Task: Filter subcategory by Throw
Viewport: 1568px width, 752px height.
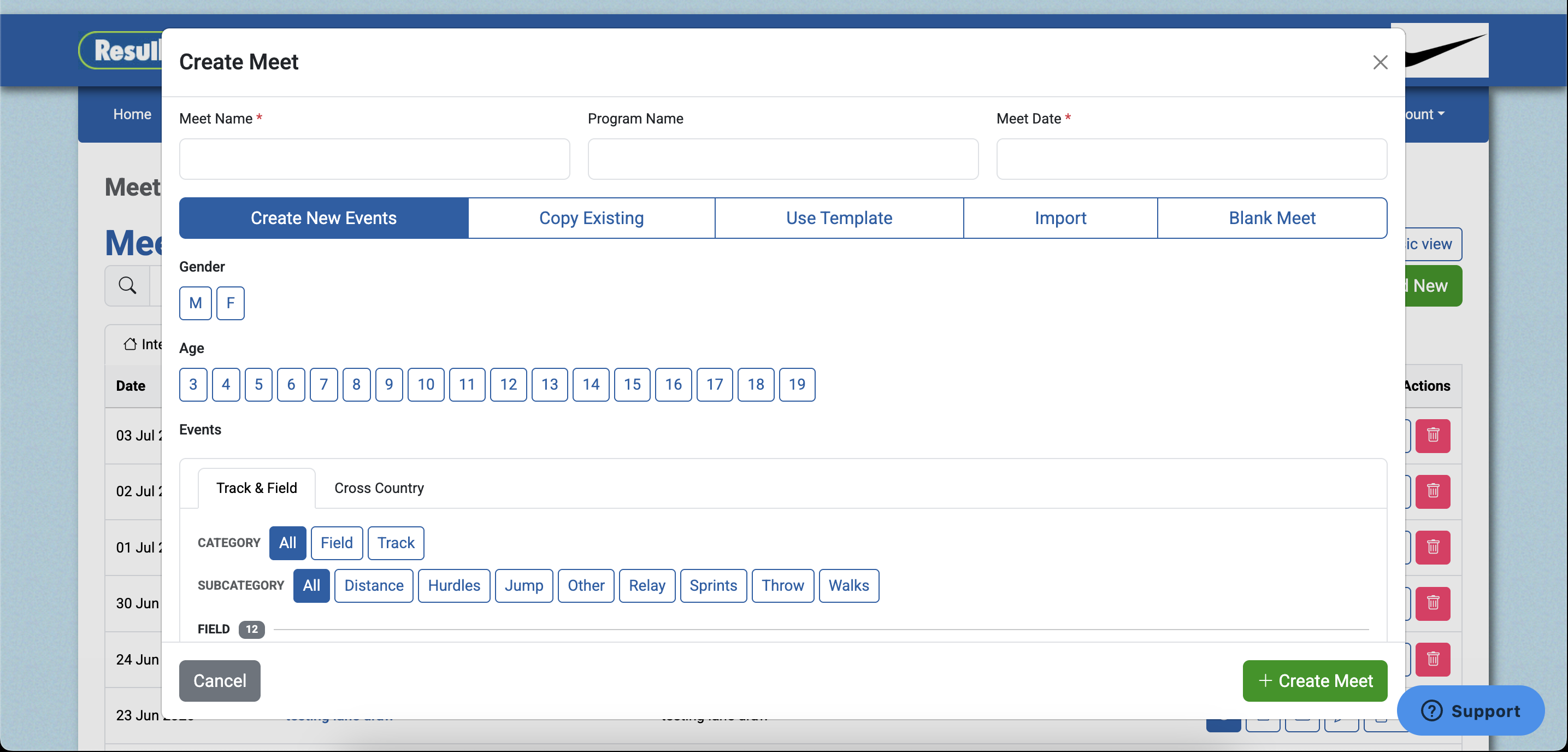Action: 783,585
